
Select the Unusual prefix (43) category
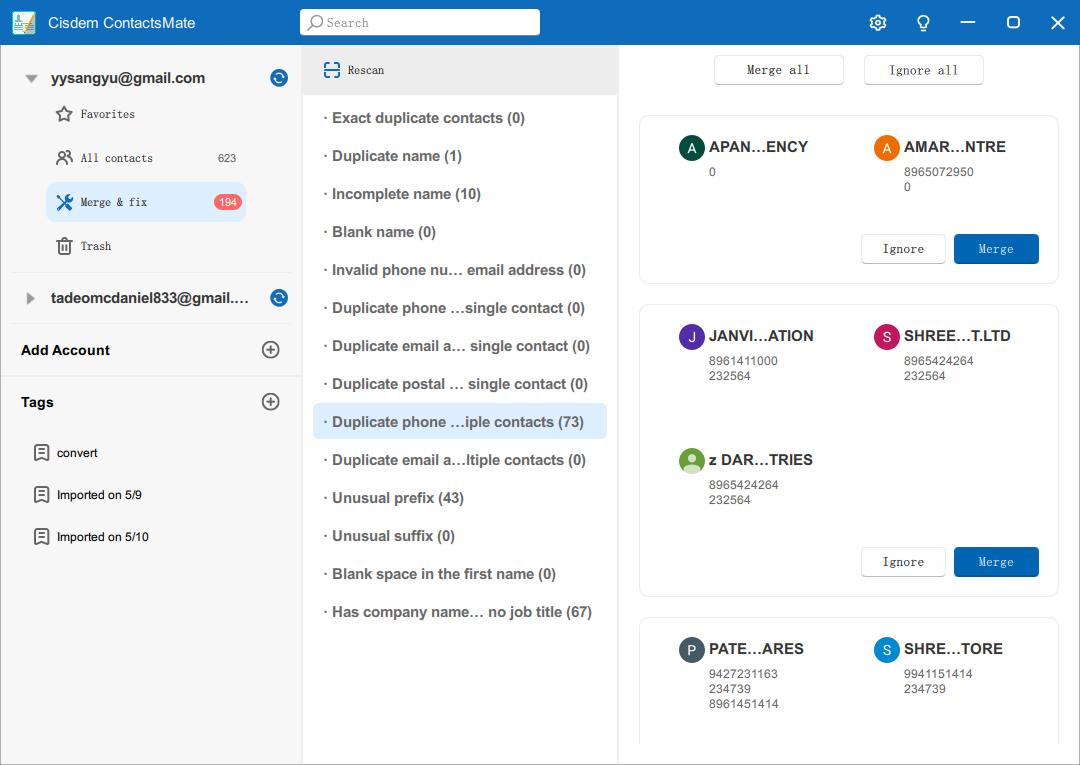click(x=397, y=498)
